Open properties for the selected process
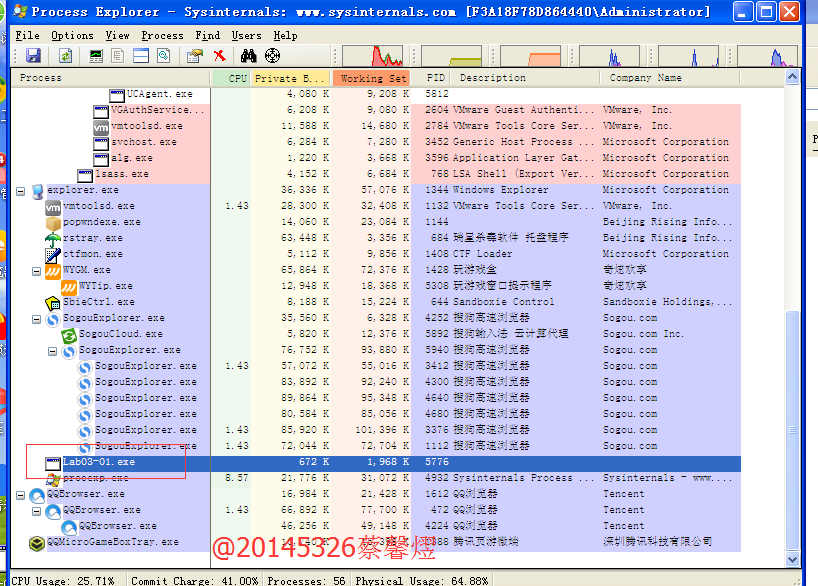The width and height of the screenshot is (818, 586). point(192,55)
